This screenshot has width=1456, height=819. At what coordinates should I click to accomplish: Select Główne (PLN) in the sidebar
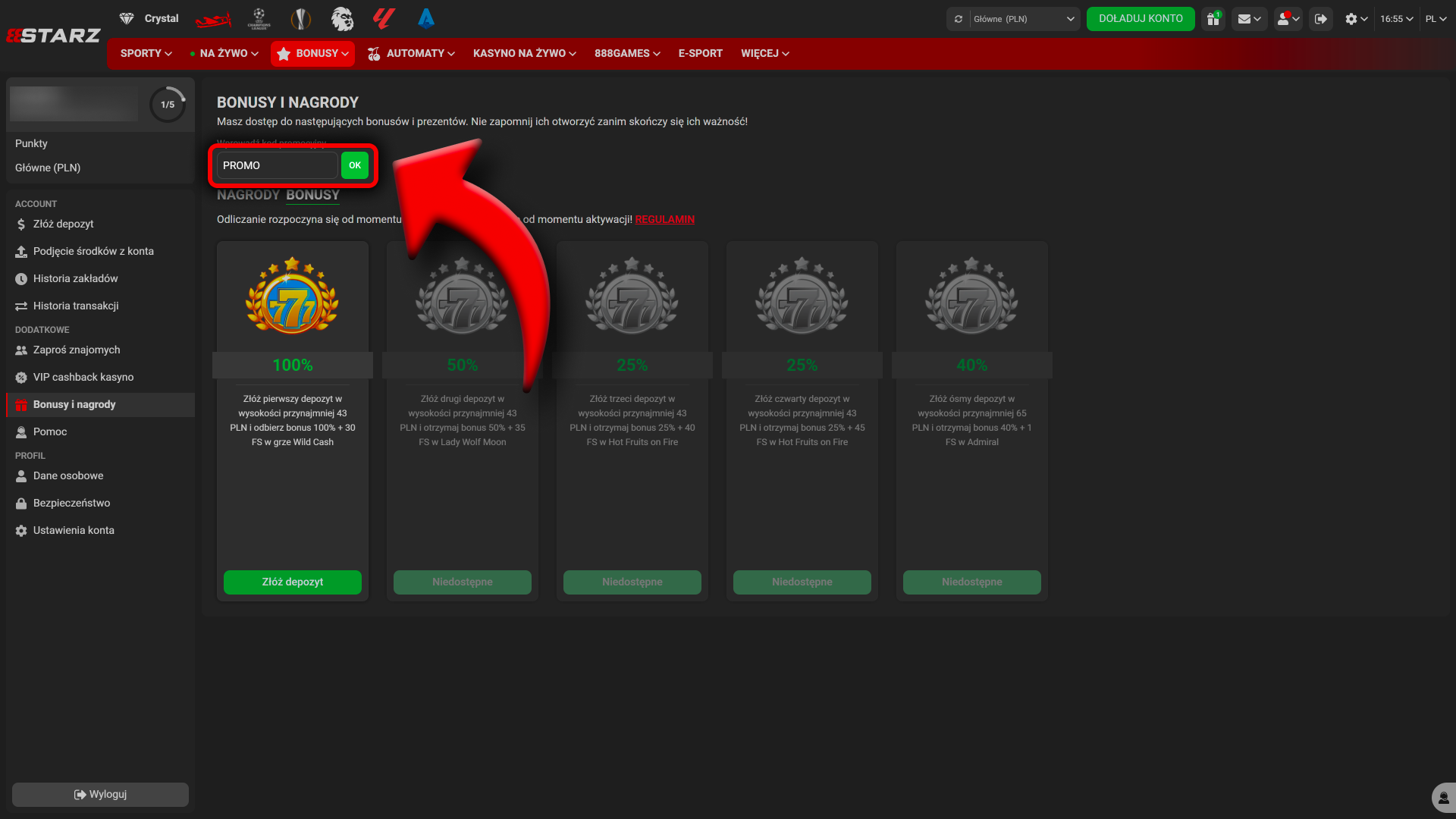coord(48,168)
